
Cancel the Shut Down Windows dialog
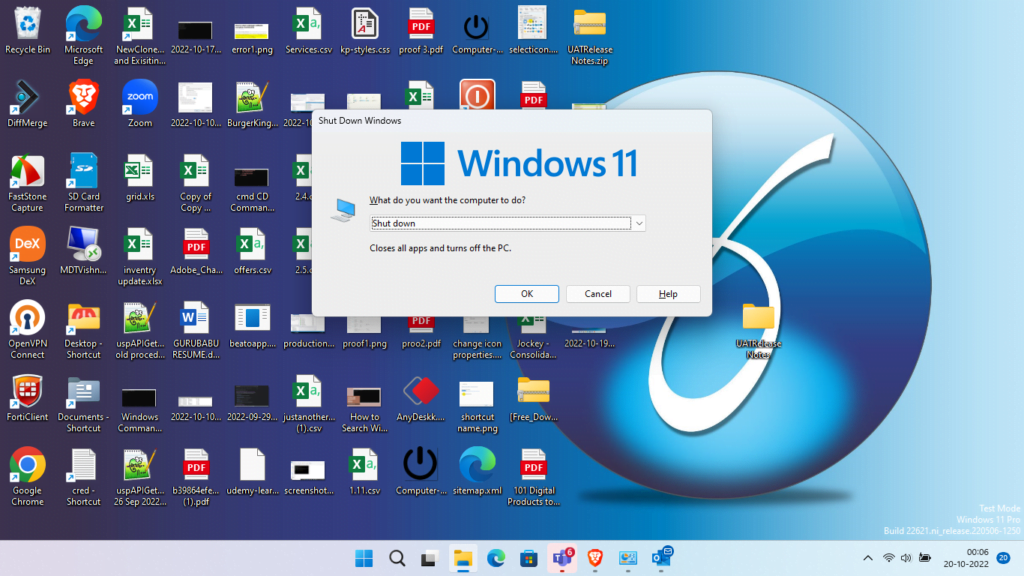click(598, 294)
